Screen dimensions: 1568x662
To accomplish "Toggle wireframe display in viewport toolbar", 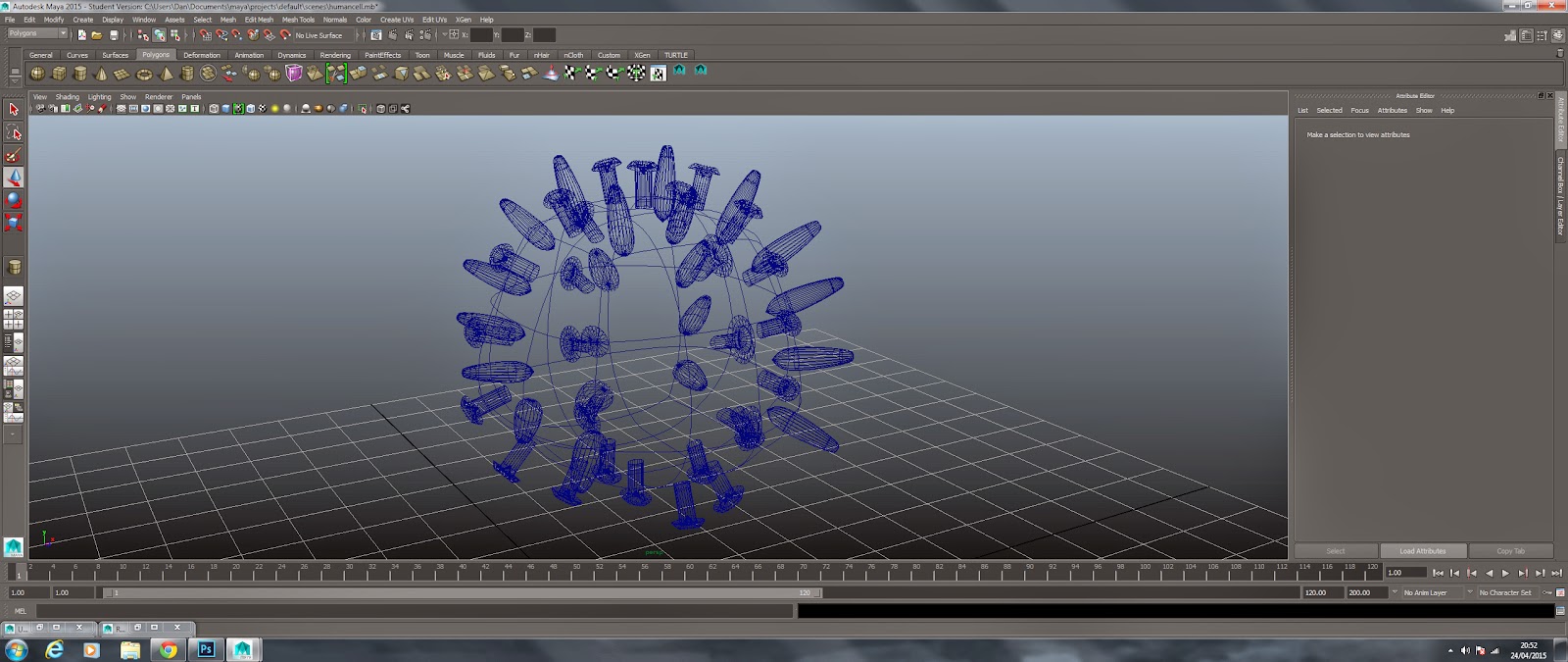I will [214, 109].
